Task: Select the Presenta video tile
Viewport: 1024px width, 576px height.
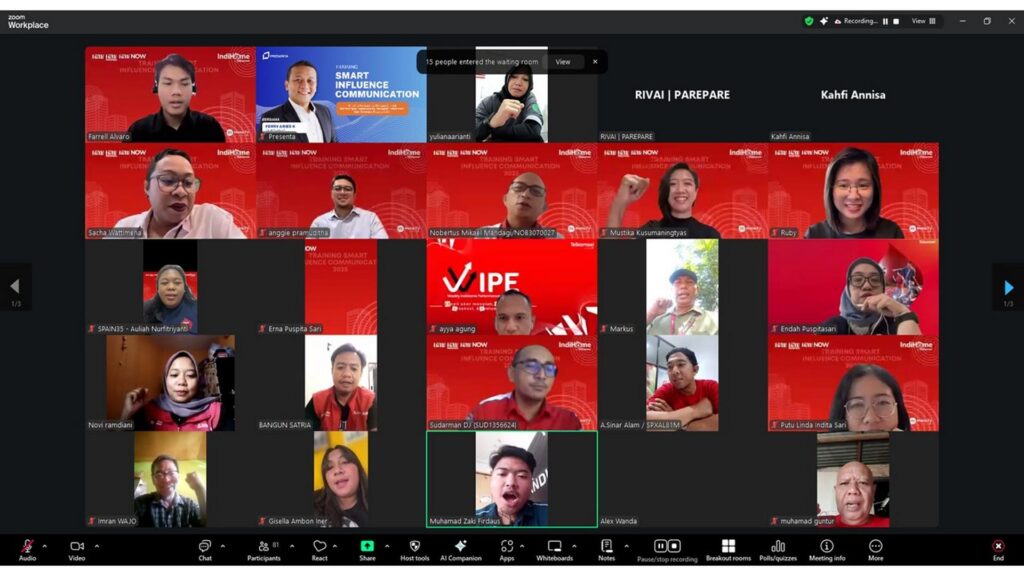Action: [x=342, y=94]
